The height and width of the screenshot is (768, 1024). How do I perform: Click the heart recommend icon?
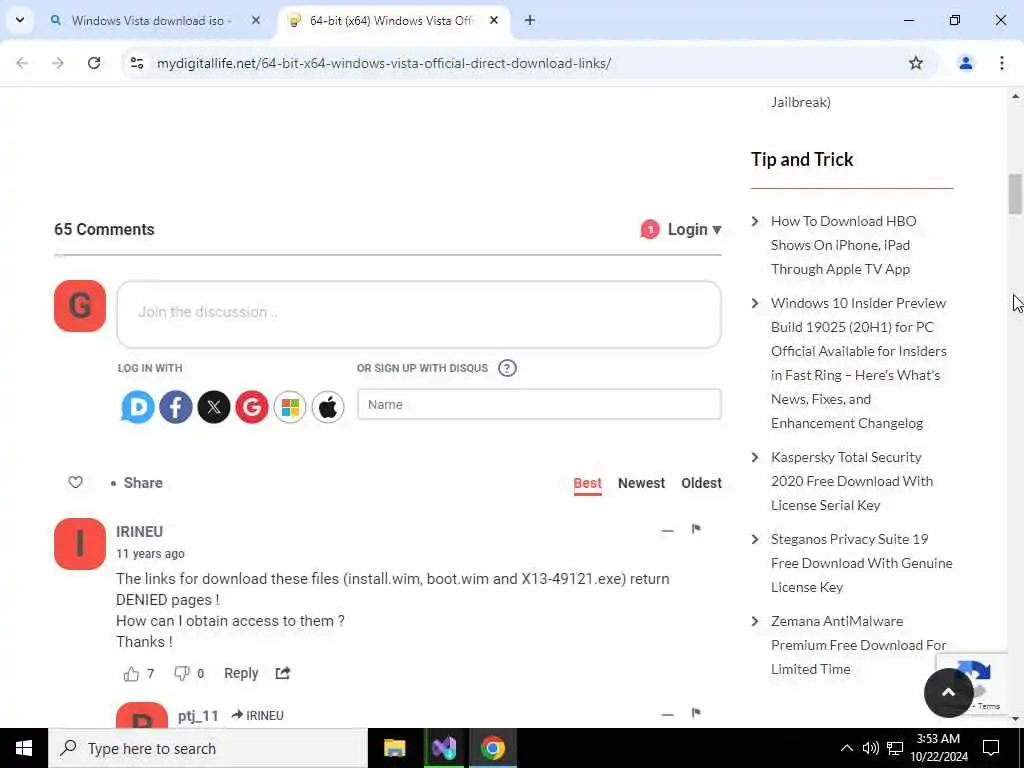76,483
